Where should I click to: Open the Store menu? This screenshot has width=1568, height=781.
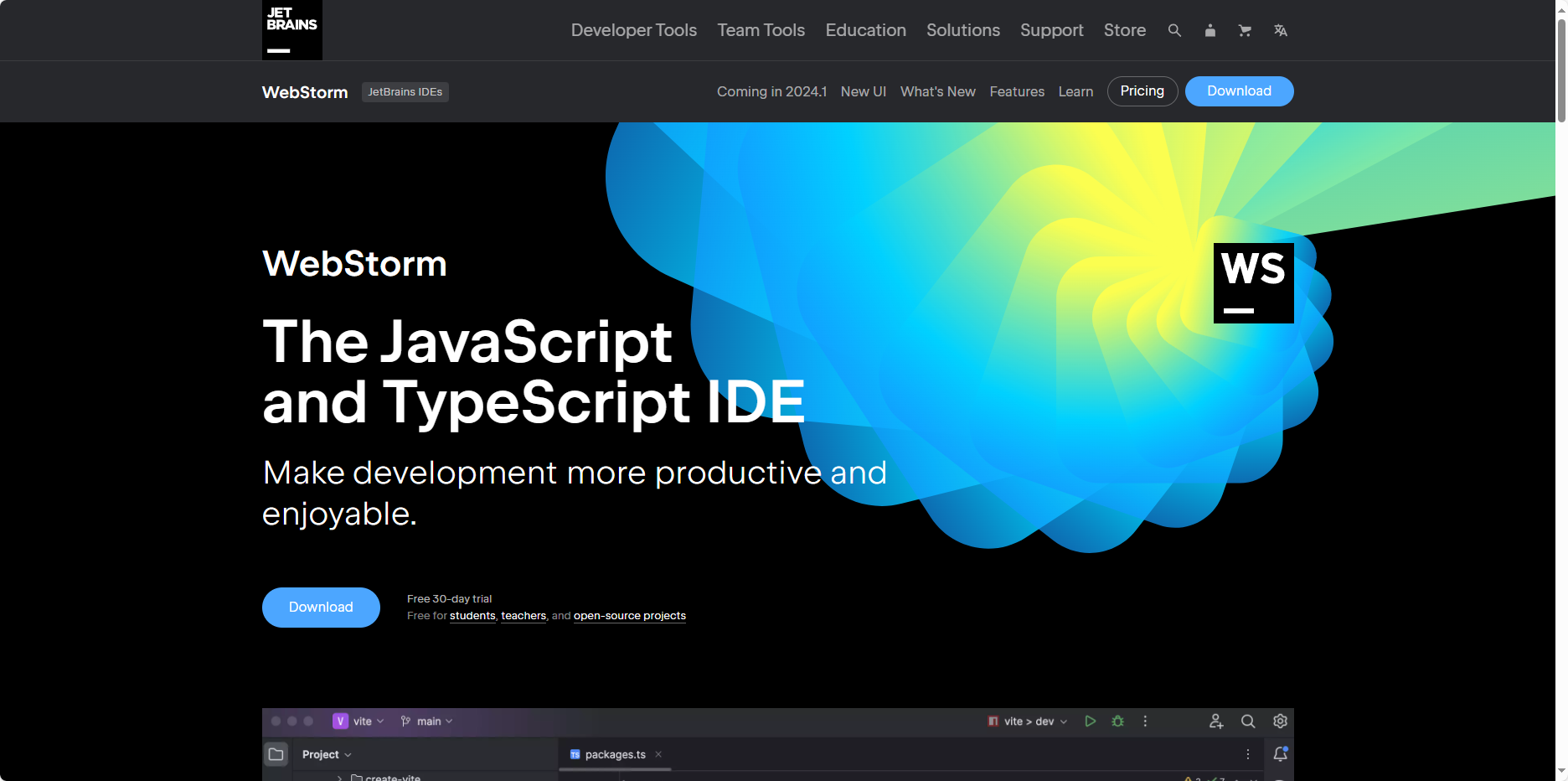(1125, 30)
